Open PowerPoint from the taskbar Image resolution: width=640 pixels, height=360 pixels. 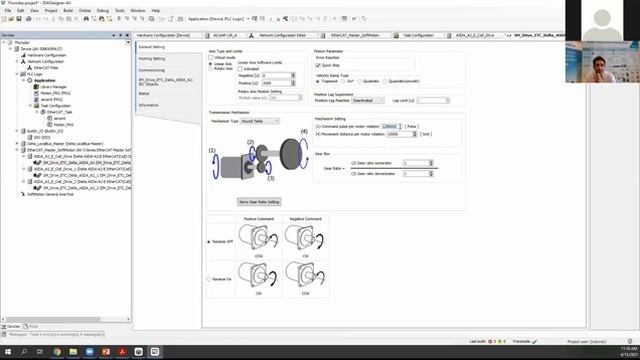106,352
